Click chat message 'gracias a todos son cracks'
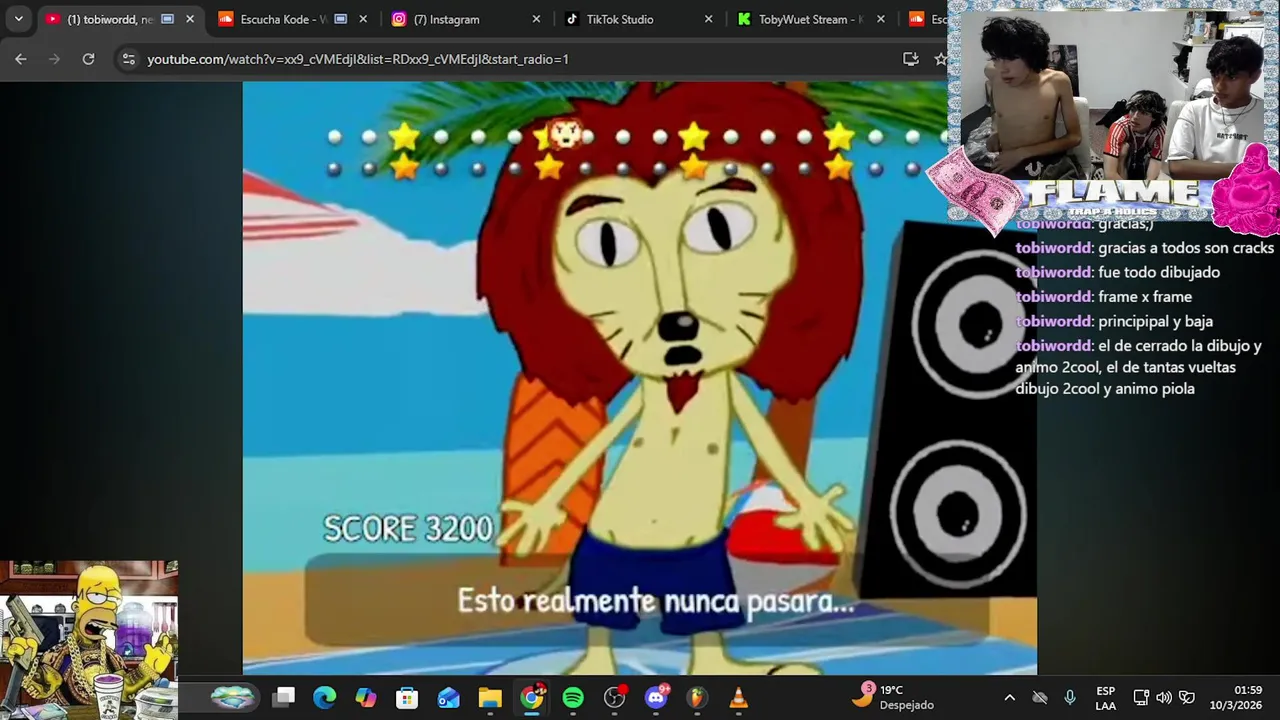The width and height of the screenshot is (1280, 720). tap(1186, 248)
